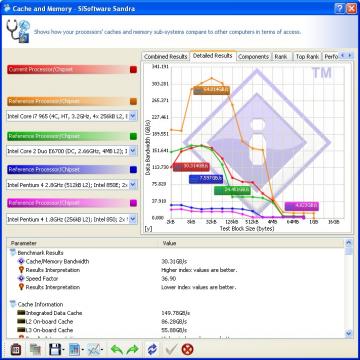Click the floppy disk save icon

point(55,349)
